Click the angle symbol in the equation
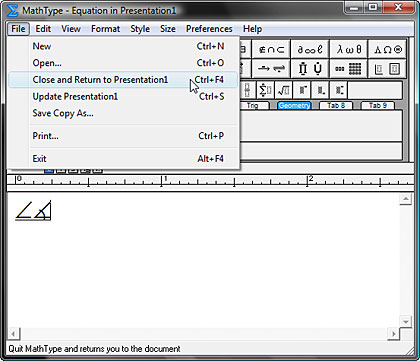 (x=24, y=210)
